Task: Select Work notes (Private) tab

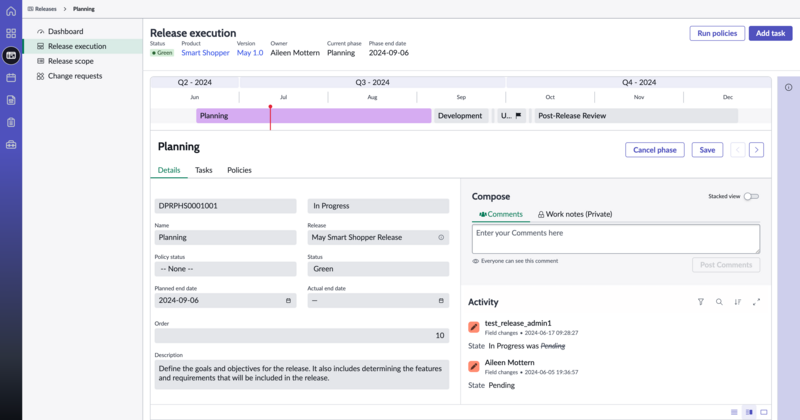Action: click(575, 214)
